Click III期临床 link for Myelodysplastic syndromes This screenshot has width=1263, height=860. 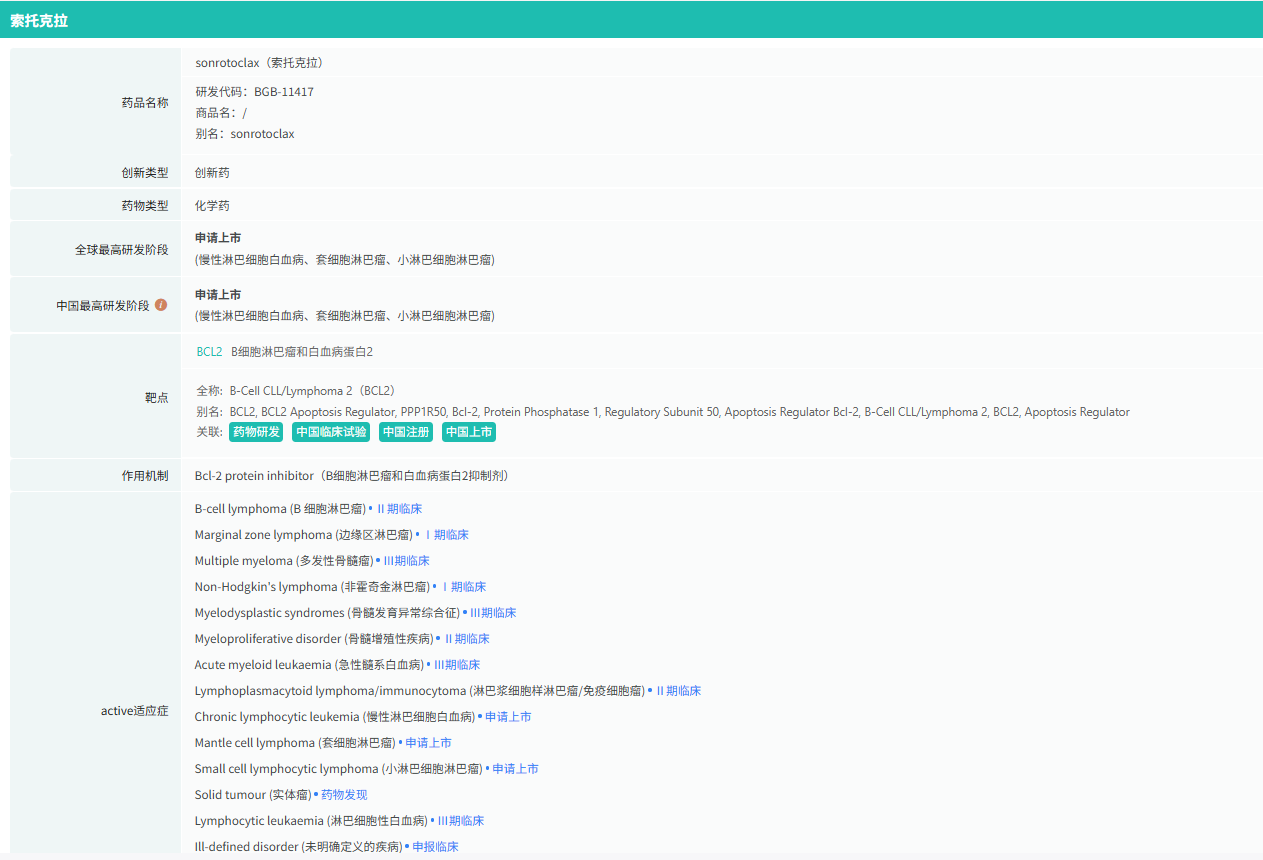click(493, 613)
